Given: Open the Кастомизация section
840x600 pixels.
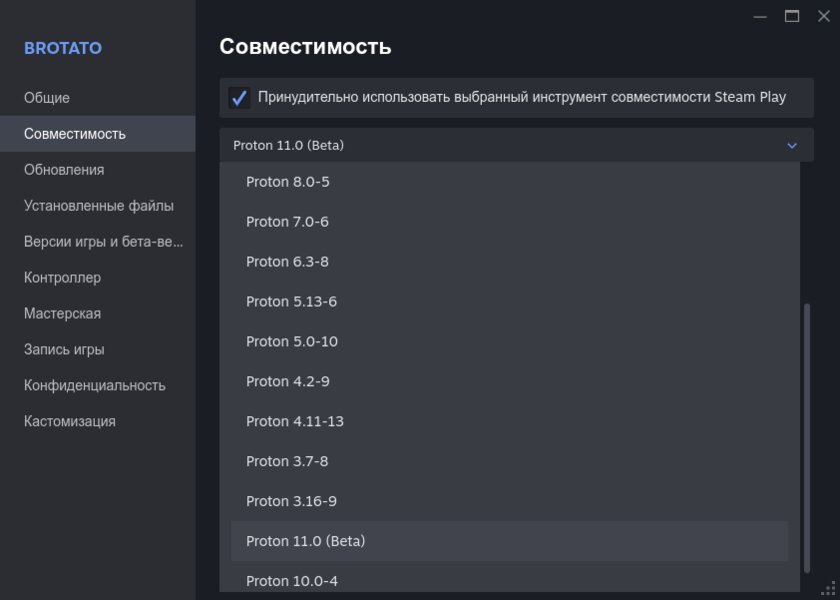Looking at the screenshot, I should pos(62,421).
